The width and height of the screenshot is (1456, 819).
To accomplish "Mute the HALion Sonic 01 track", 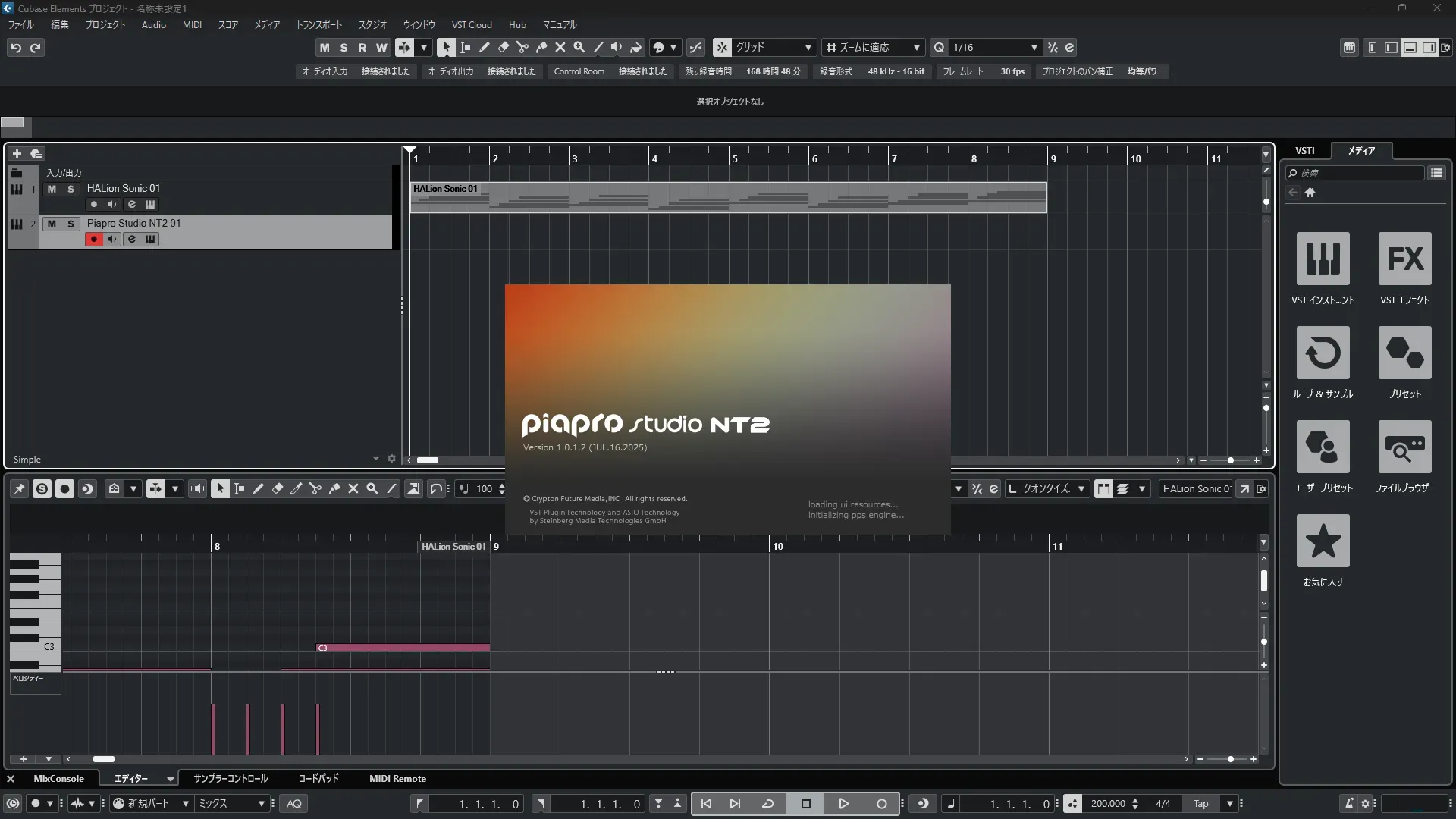I will click(x=52, y=189).
